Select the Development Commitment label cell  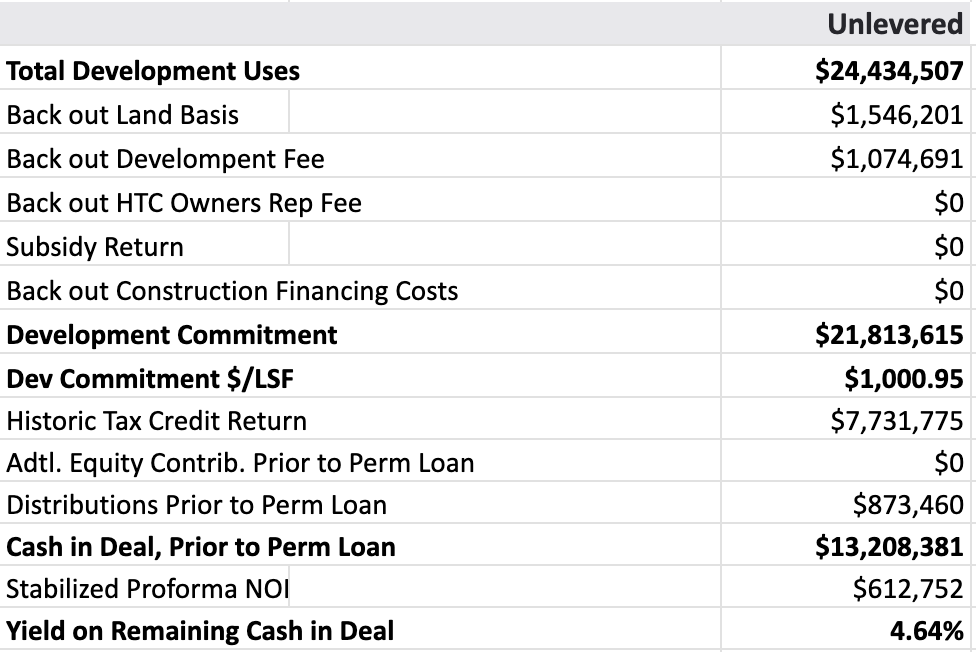tap(172, 335)
